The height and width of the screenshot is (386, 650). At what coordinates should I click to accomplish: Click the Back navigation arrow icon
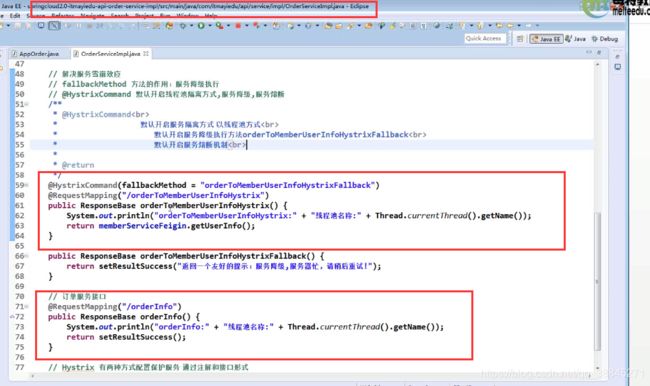[x=509, y=25]
